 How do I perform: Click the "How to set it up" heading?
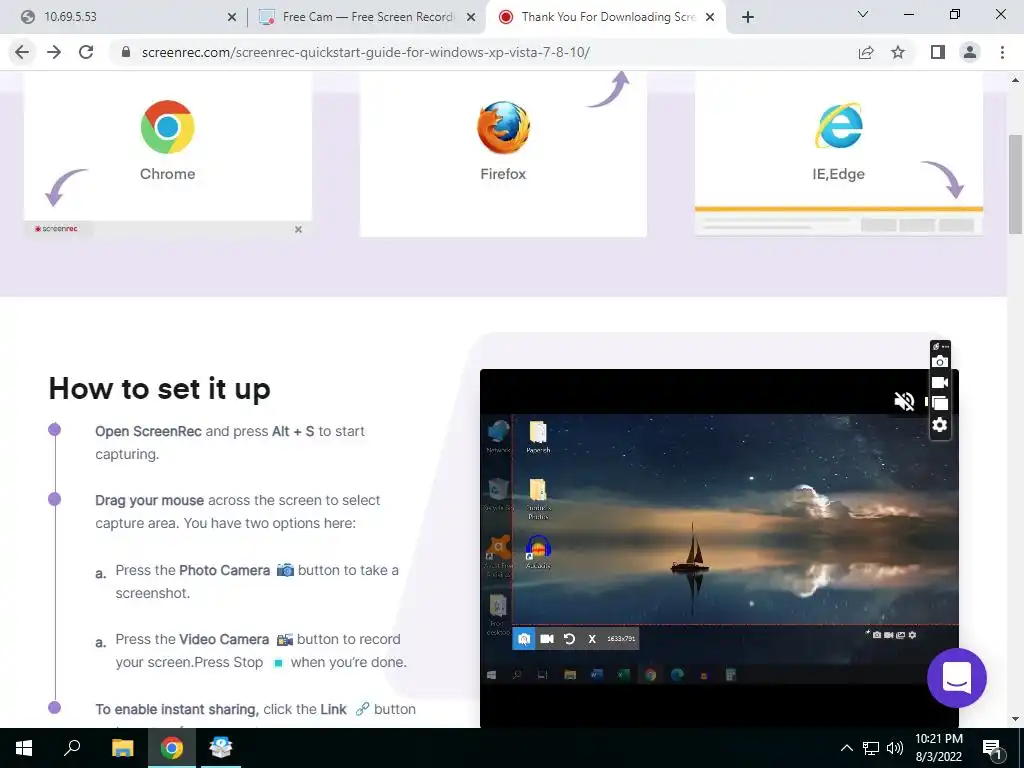[x=159, y=389]
